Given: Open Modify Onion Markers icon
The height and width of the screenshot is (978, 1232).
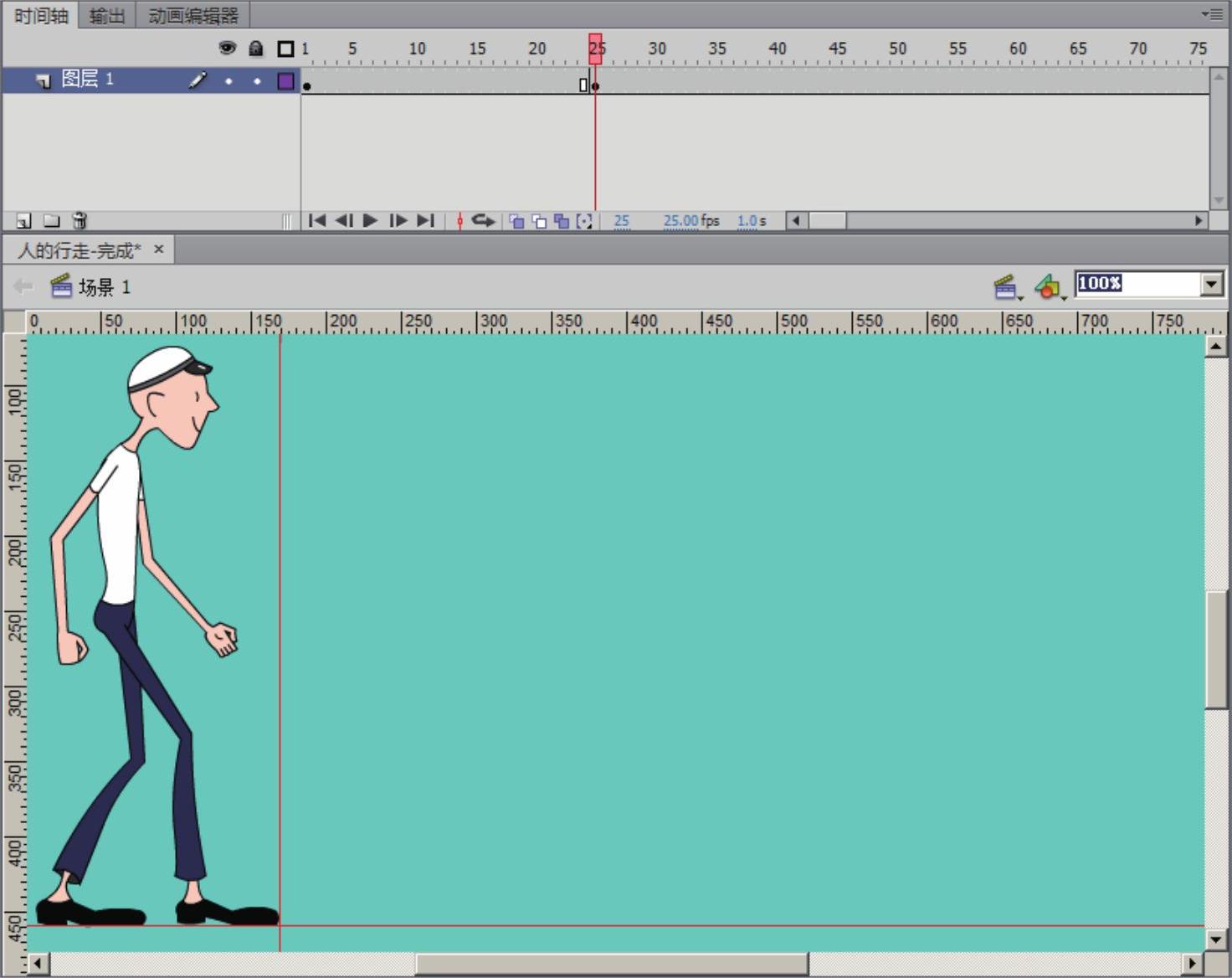Looking at the screenshot, I should [584, 221].
